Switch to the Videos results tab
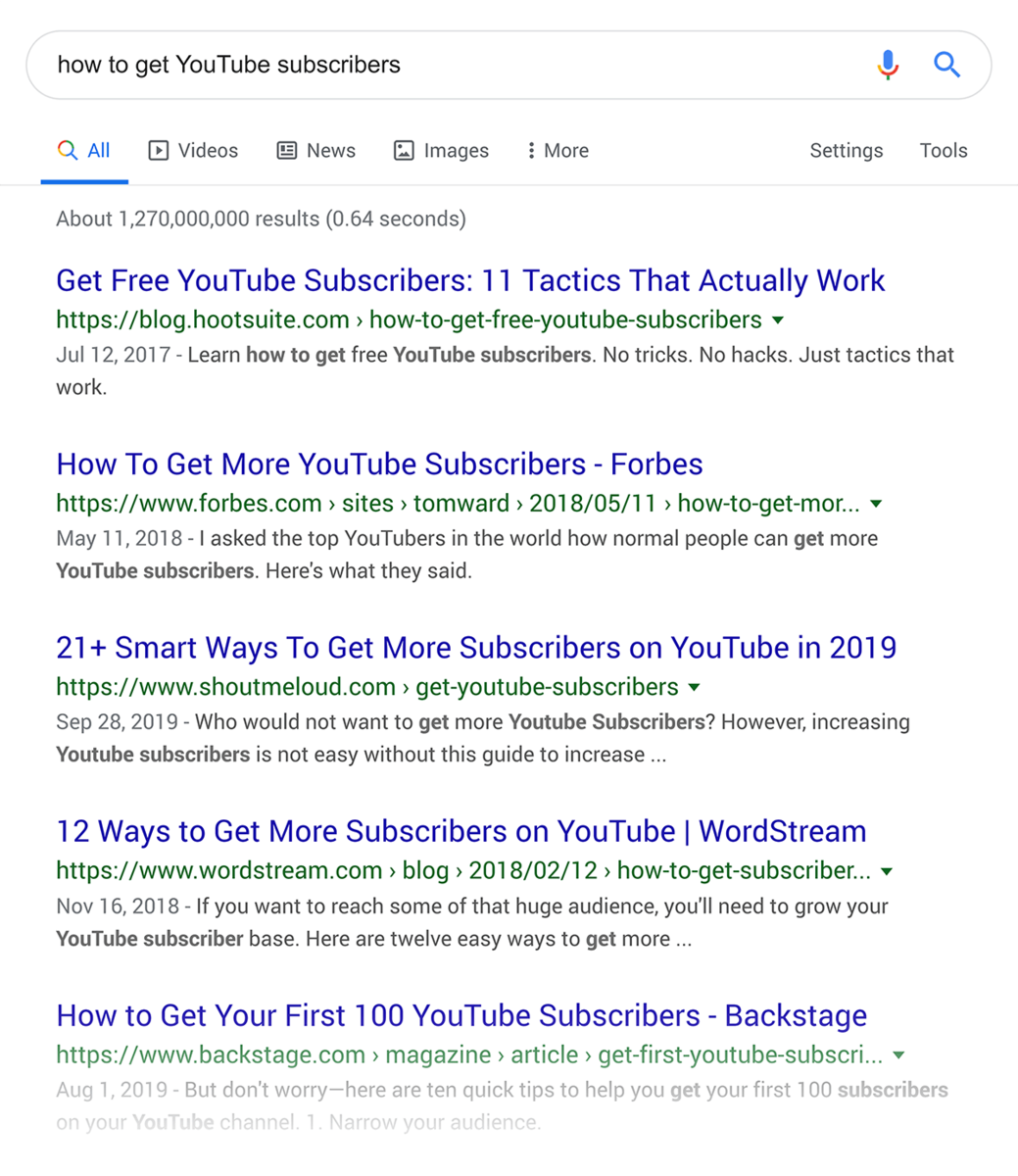This screenshot has height=1176, width=1018. coord(193,151)
